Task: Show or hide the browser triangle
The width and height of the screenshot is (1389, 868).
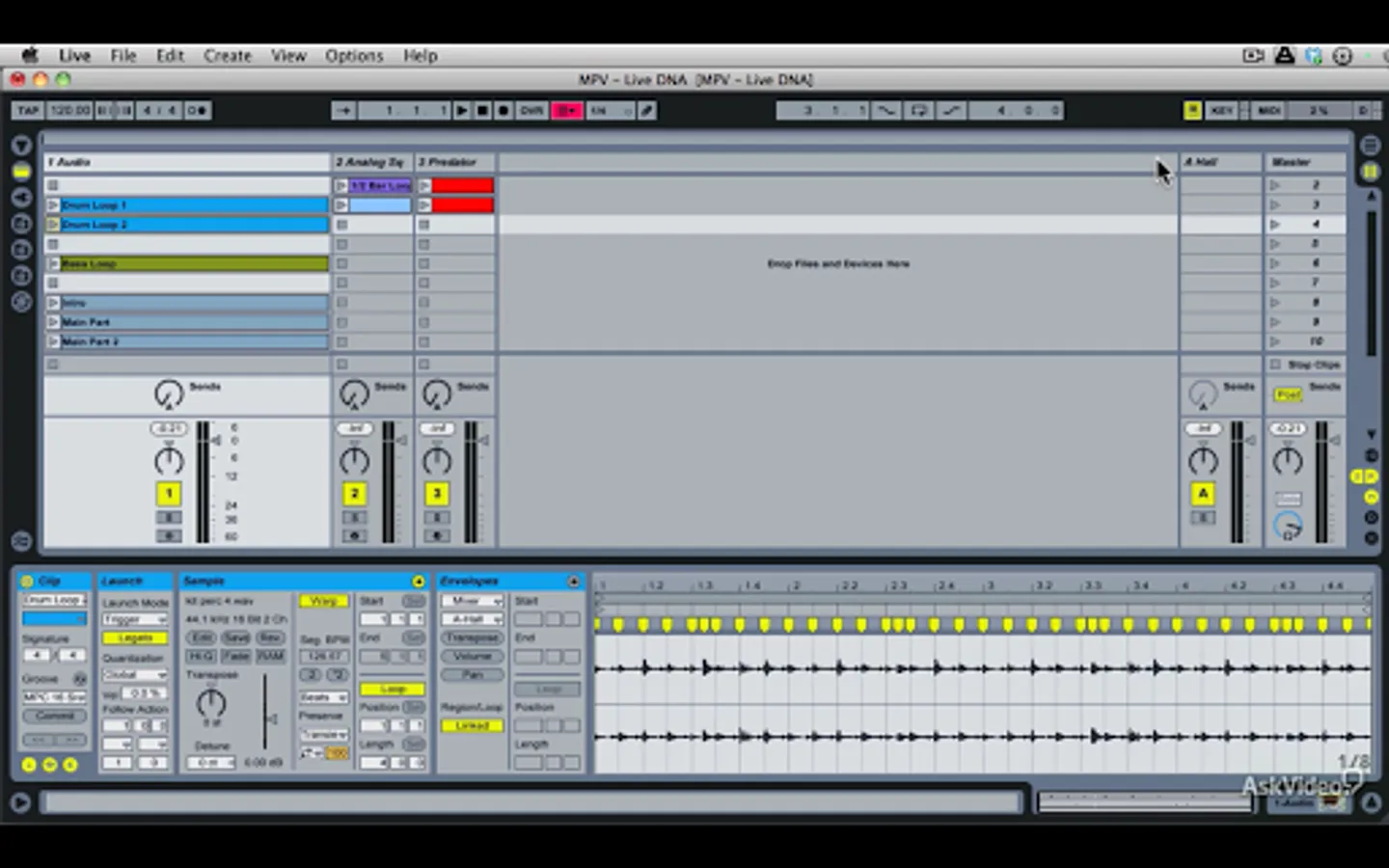Action: pyautogui.click(x=21, y=146)
